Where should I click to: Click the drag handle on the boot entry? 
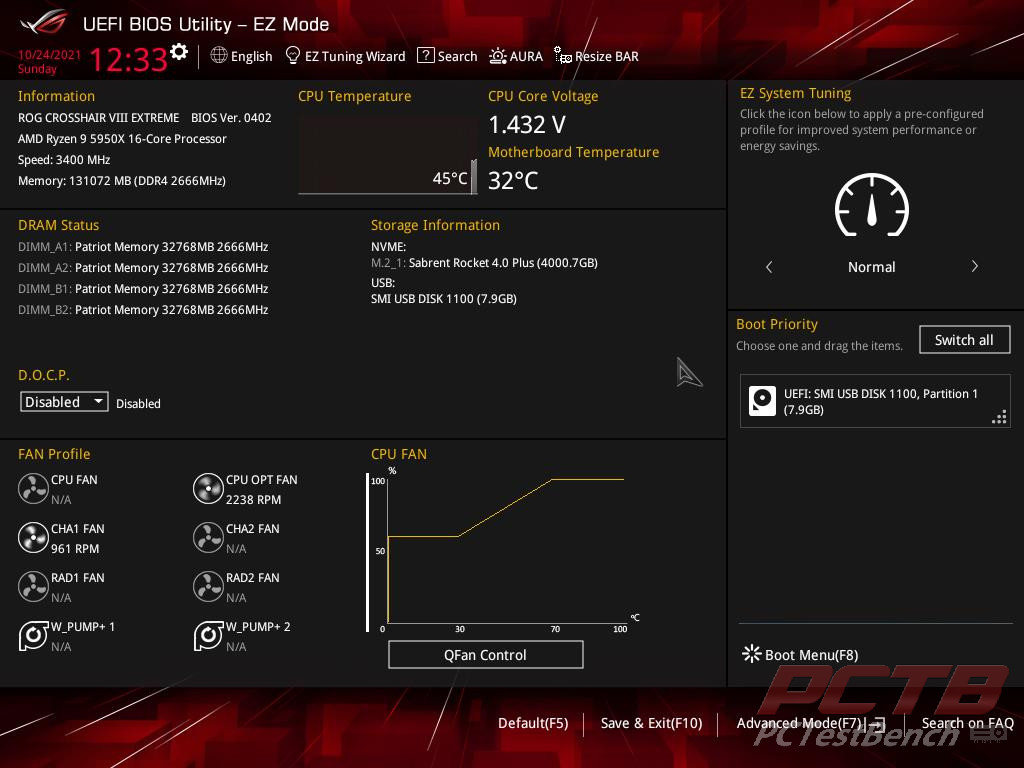999,417
